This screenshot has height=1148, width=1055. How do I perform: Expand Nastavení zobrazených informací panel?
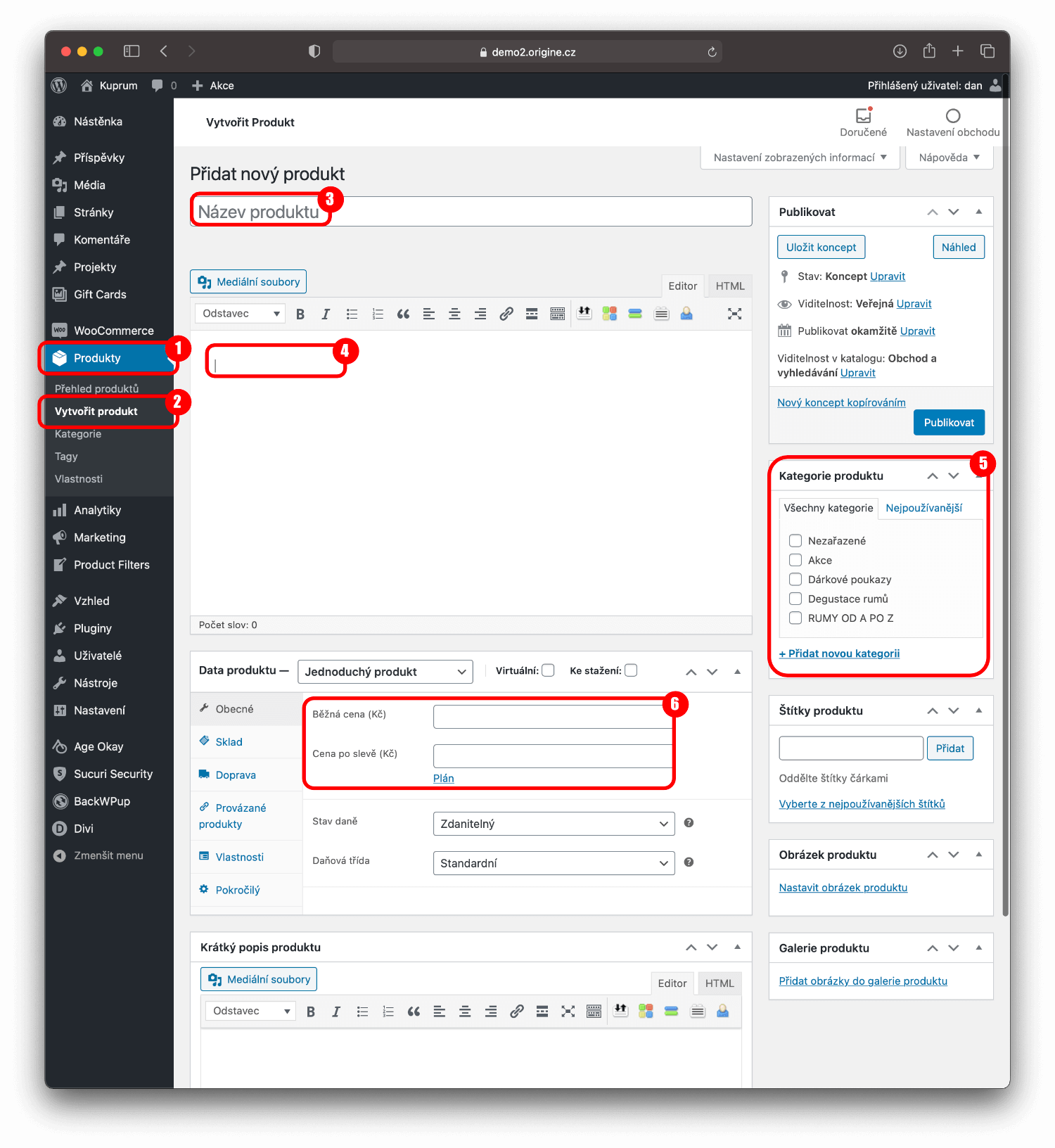click(800, 158)
